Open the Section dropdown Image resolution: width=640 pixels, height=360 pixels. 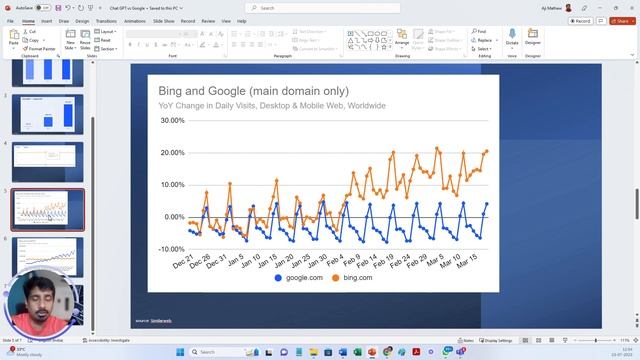click(x=106, y=49)
